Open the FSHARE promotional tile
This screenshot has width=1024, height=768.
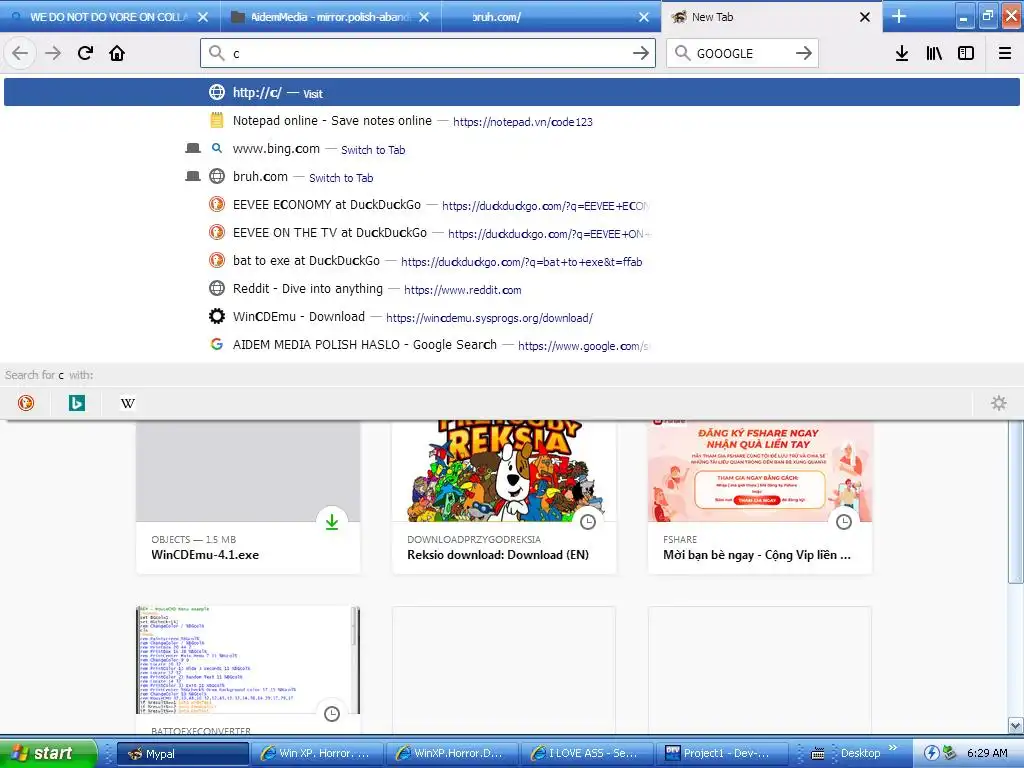(x=760, y=496)
